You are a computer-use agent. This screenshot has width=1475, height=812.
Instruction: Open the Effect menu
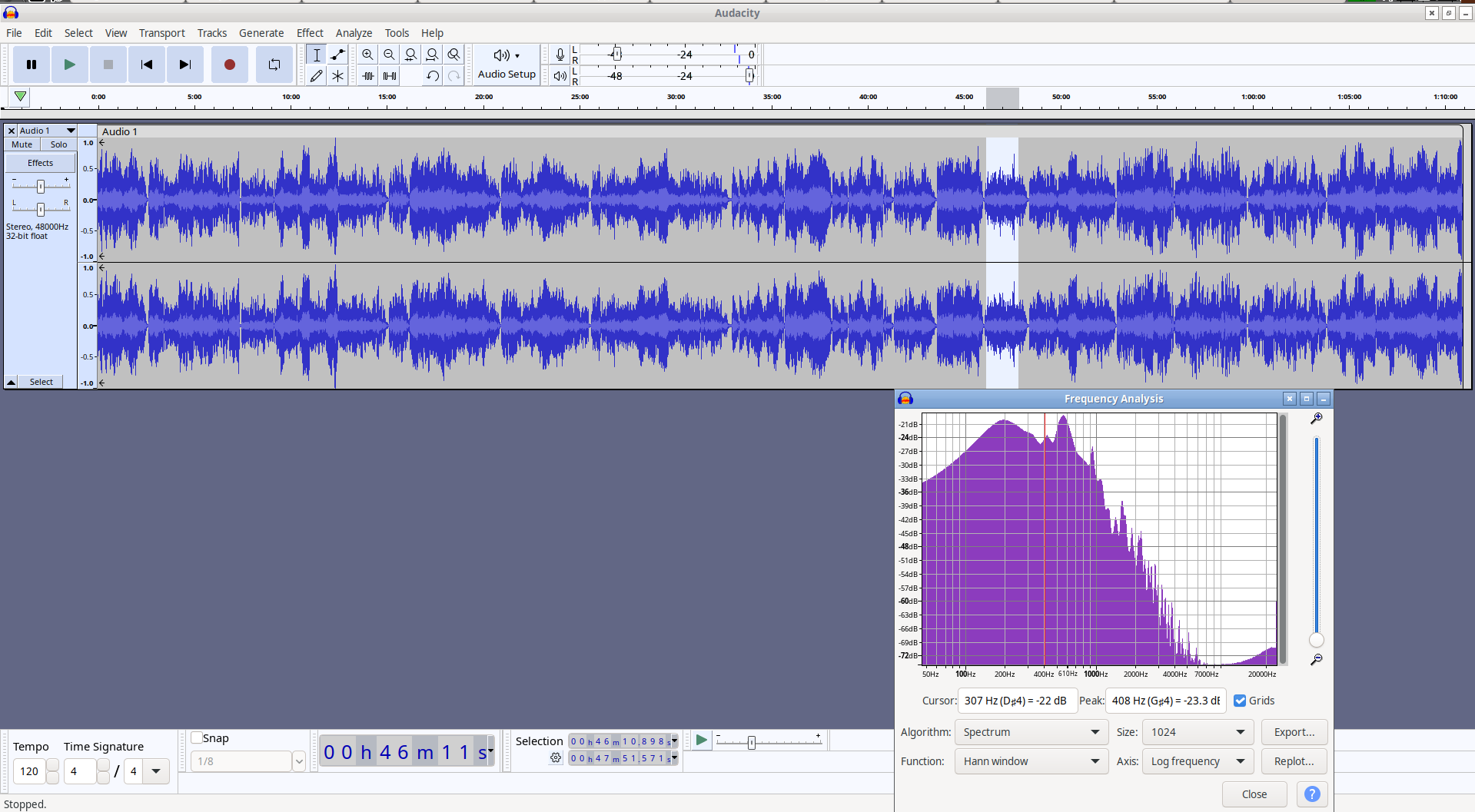pos(310,33)
